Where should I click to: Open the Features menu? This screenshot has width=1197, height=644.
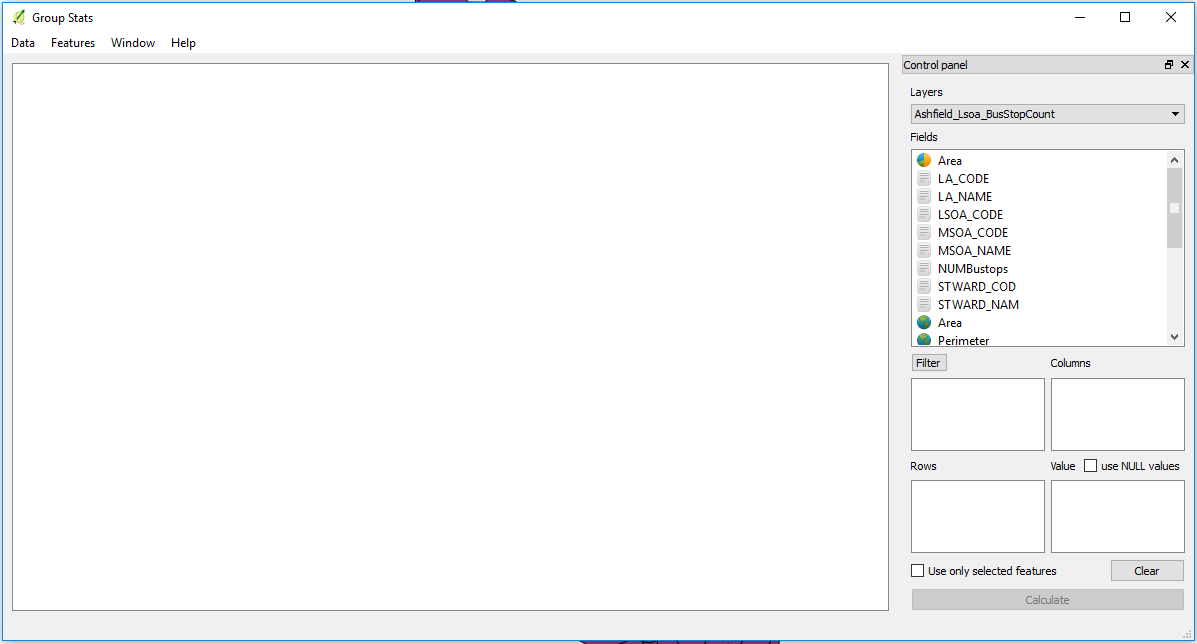tap(73, 43)
